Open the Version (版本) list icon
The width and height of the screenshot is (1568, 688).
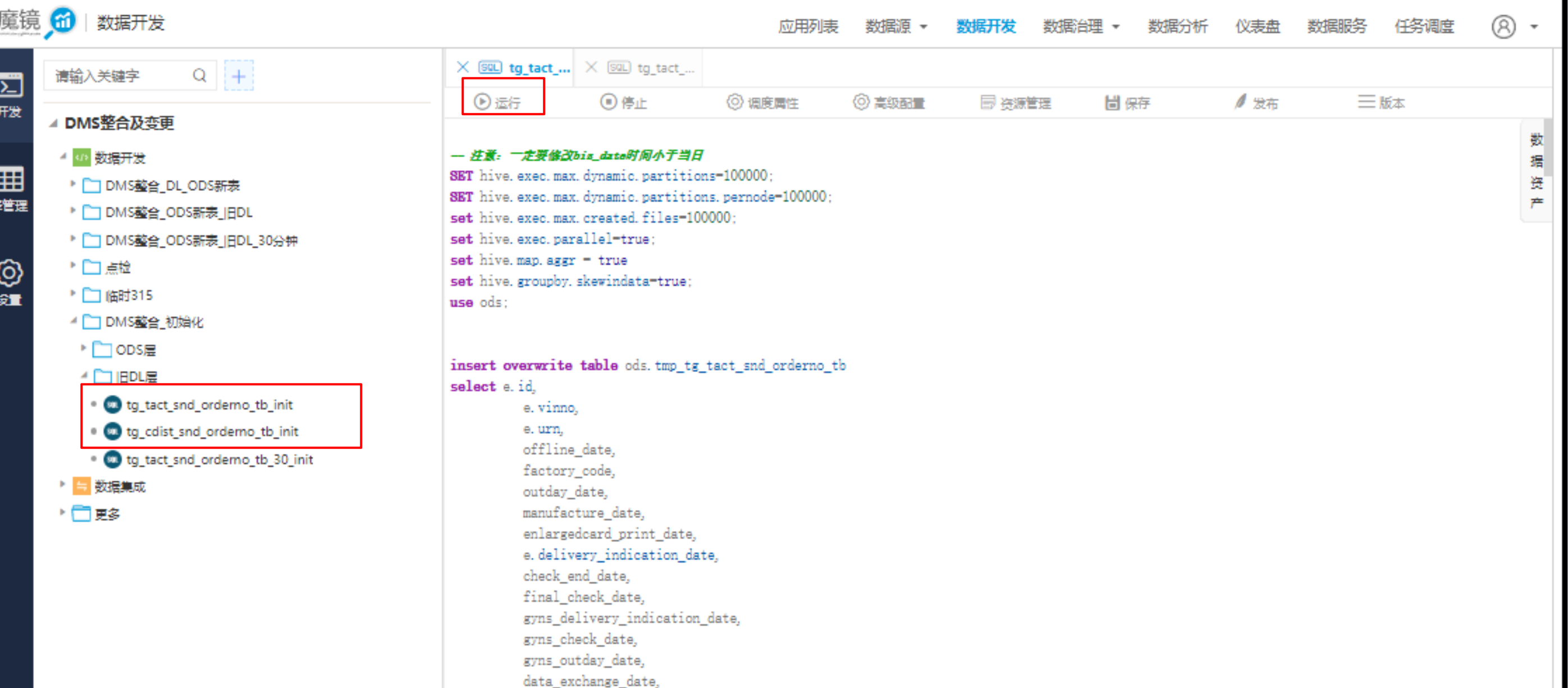[x=1366, y=102]
